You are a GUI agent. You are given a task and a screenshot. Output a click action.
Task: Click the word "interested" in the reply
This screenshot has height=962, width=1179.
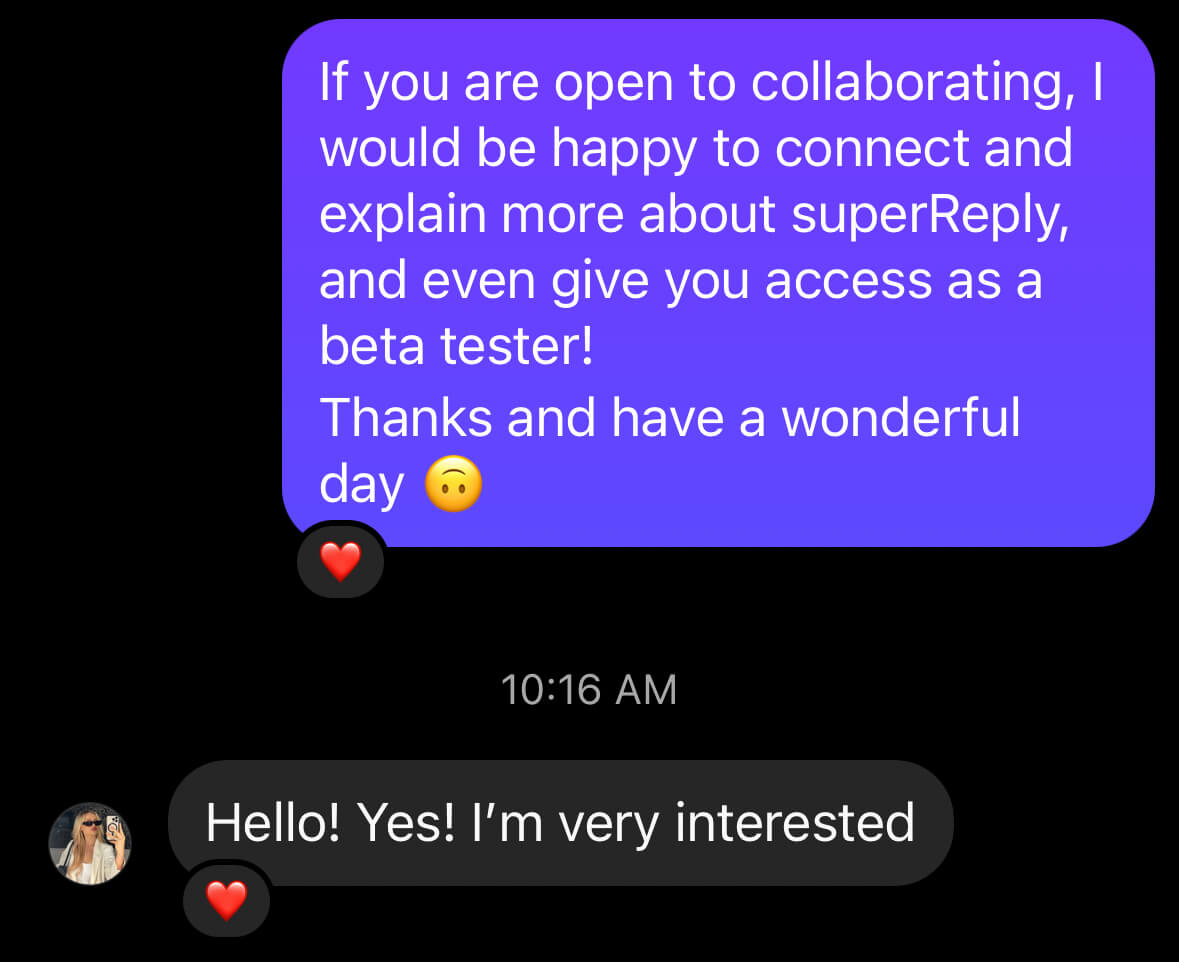click(x=795, y=823)
